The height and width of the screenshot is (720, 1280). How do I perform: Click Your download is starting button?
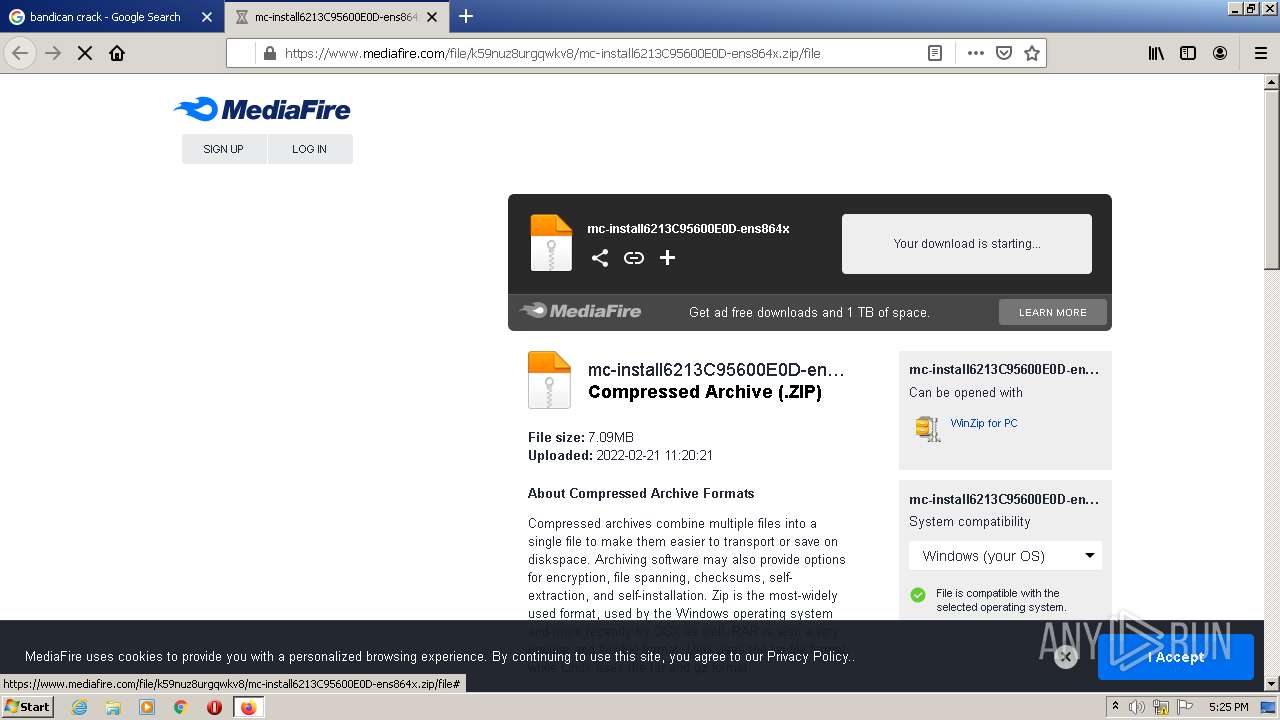967,243
